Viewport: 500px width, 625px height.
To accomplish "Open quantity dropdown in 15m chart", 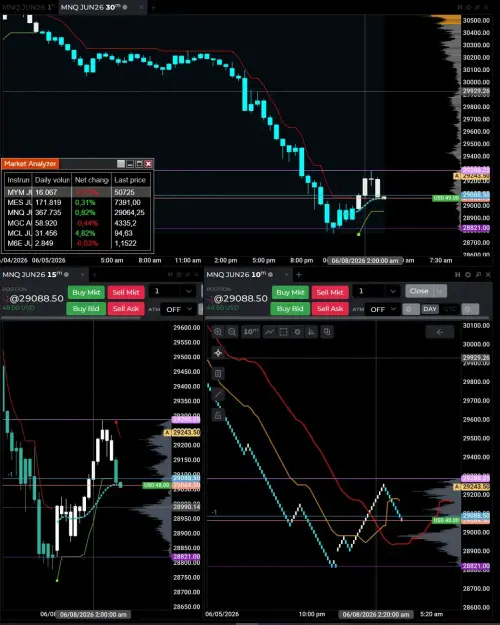I will coord(188,291).
